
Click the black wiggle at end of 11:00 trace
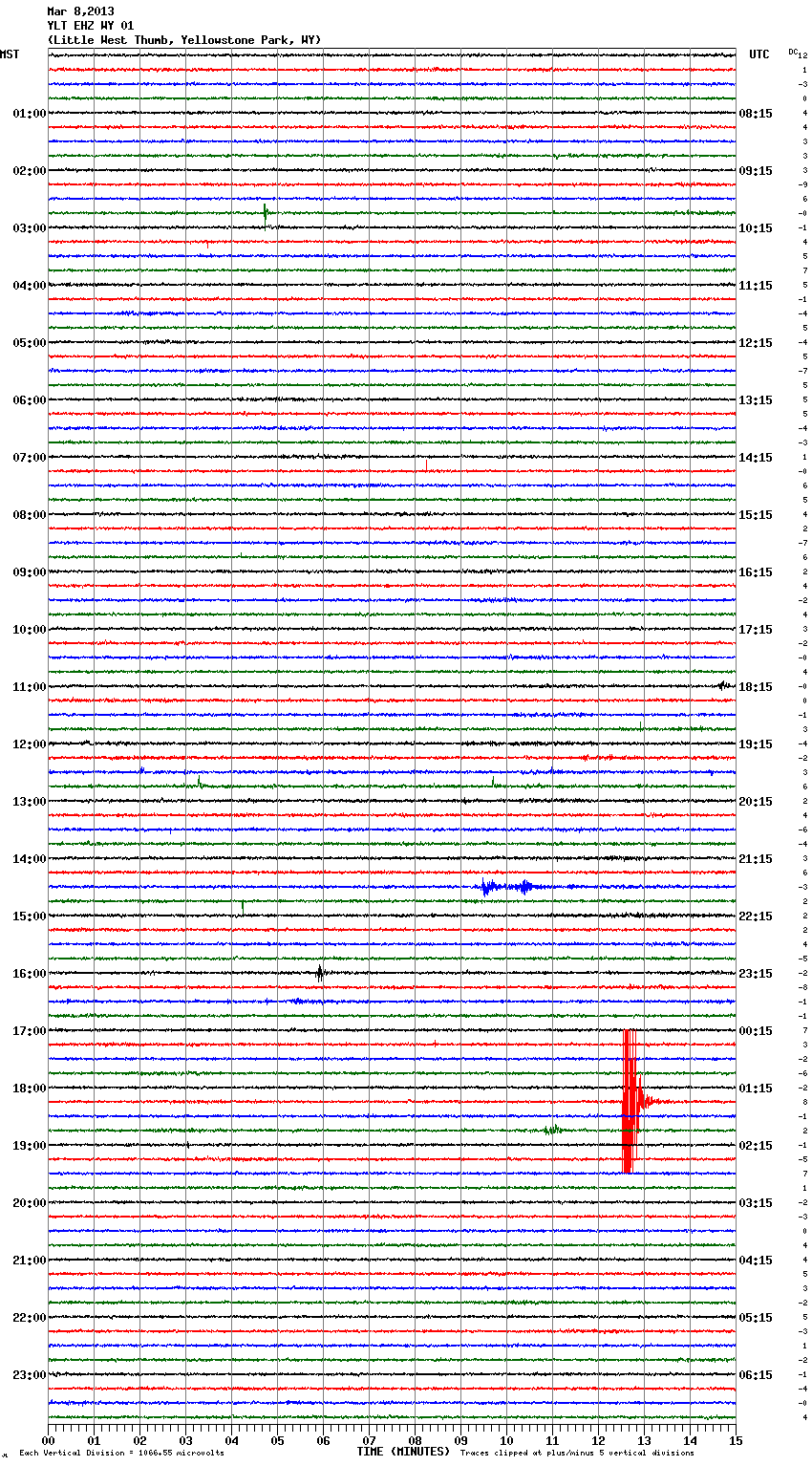coord(723,685)
